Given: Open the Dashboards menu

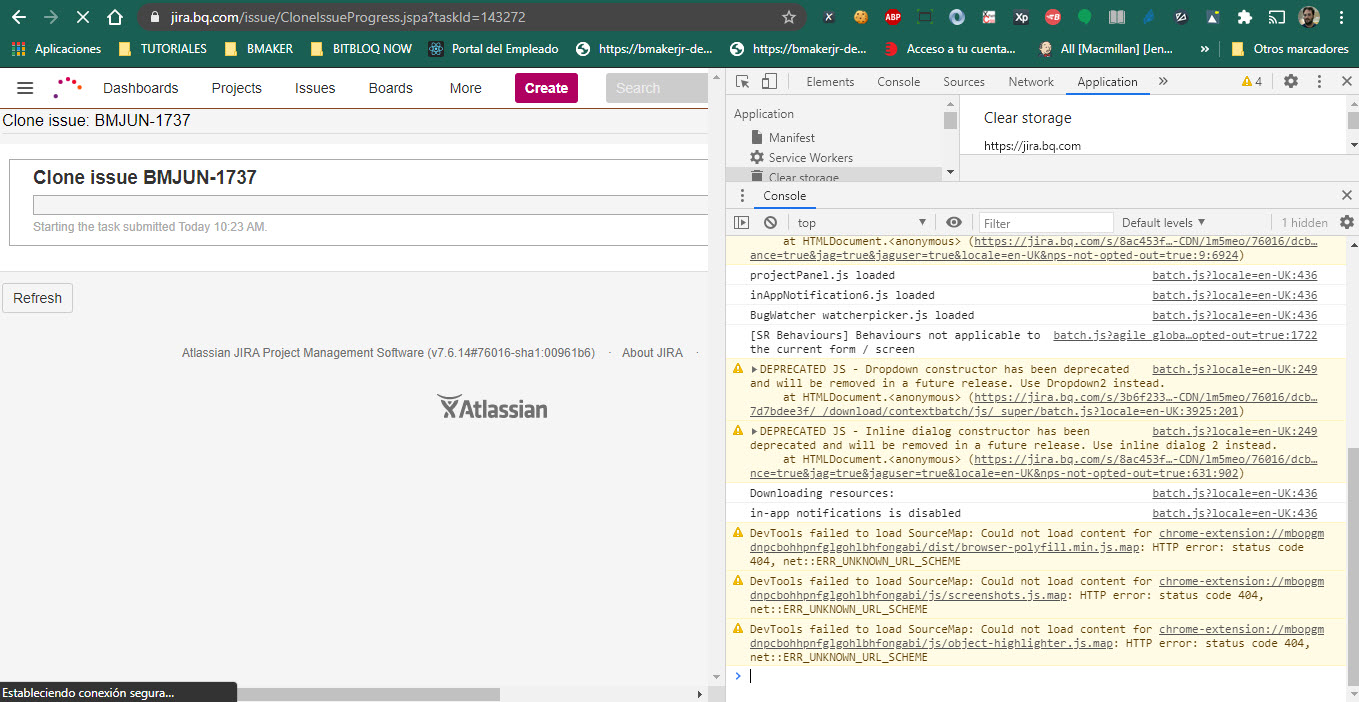Looking at the screenshot, I should tap(140, 88).
